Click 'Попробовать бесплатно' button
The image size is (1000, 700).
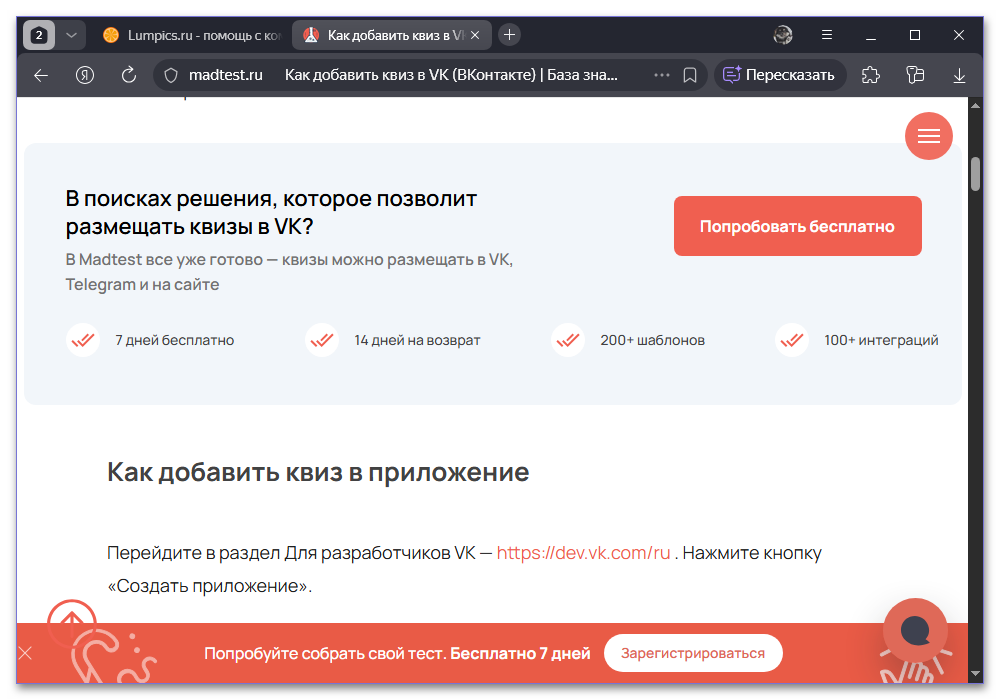(x=797, y=226)
